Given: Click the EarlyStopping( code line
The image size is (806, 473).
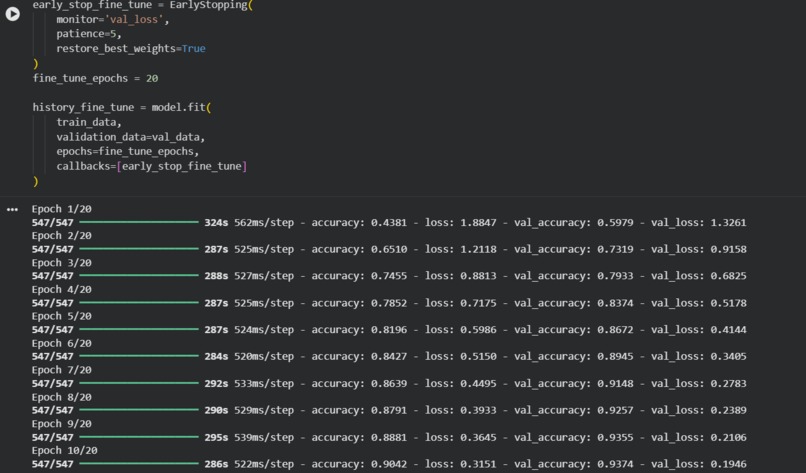Looking at the screenshot, I should point(142,5).
